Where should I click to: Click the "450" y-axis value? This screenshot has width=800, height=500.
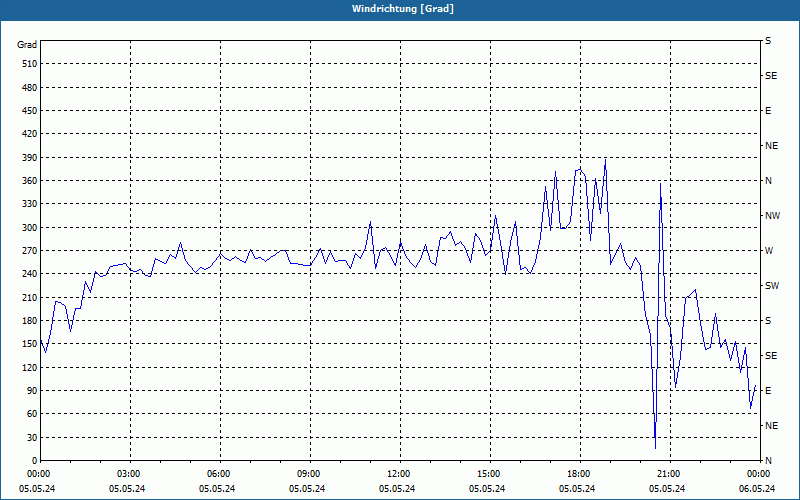pyautogui.click(x=30, y=111)
